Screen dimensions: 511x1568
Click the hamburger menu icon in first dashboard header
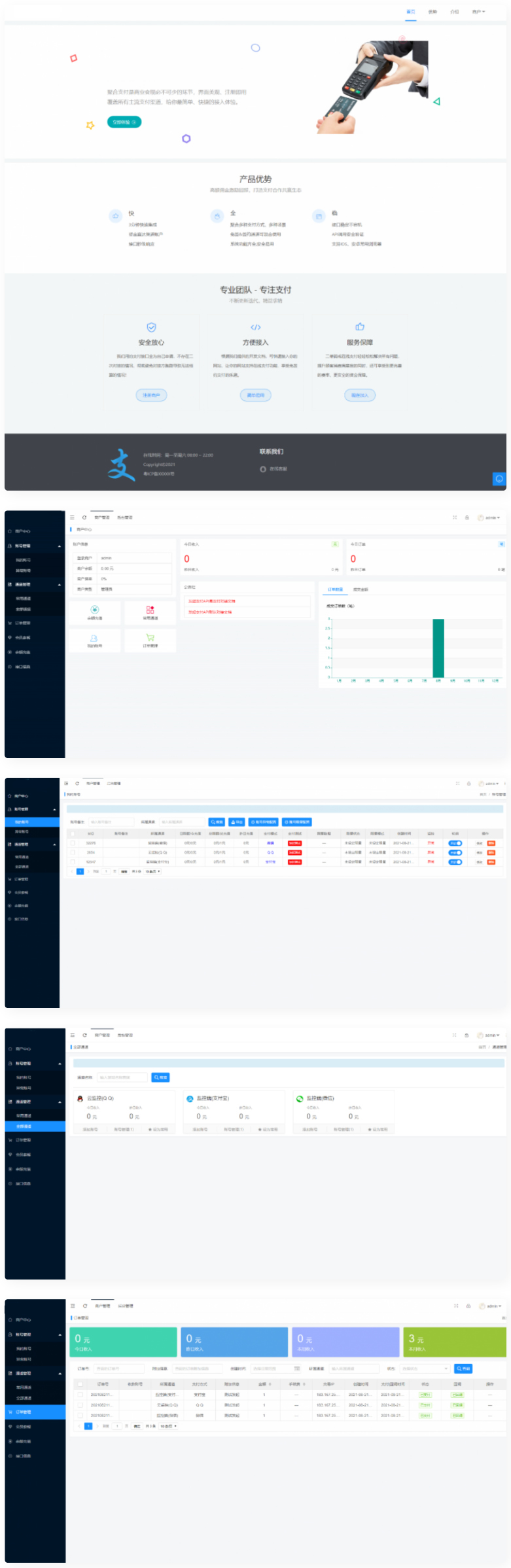click(72, 517)
